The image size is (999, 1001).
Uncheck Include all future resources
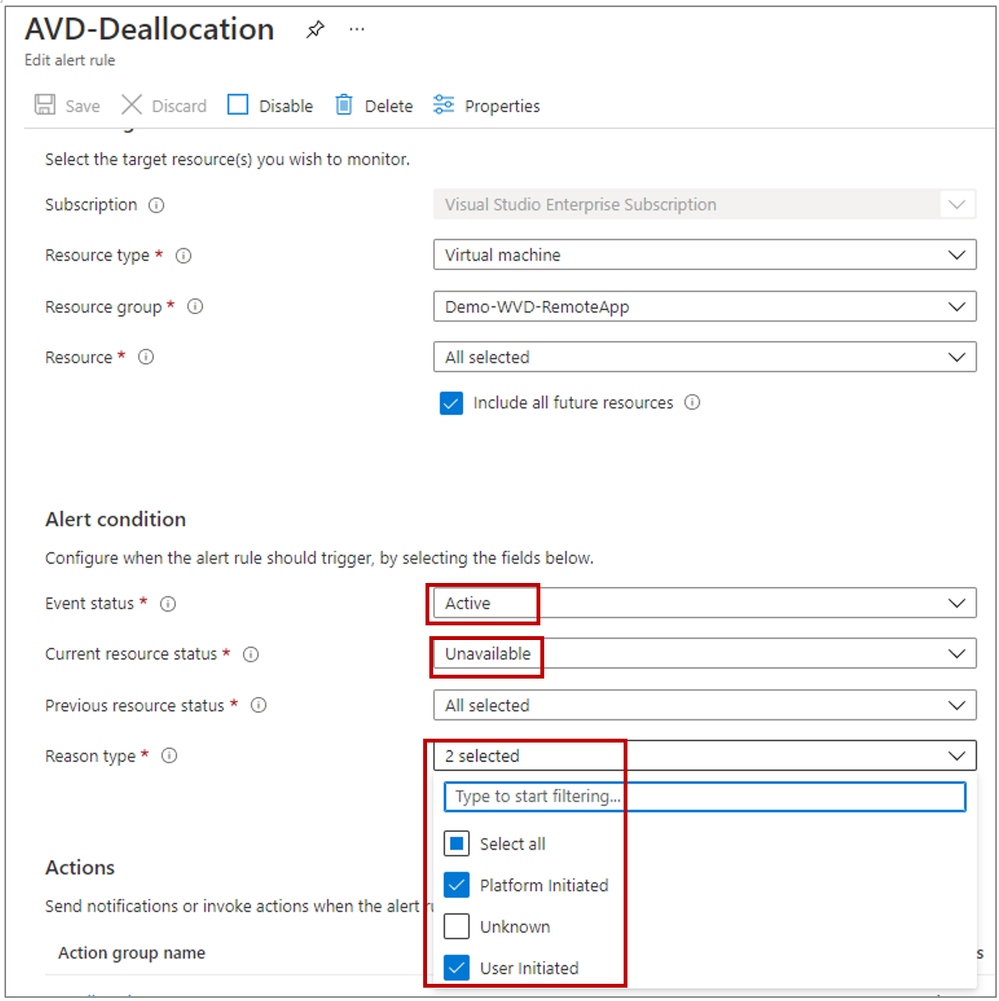[451, 403]
